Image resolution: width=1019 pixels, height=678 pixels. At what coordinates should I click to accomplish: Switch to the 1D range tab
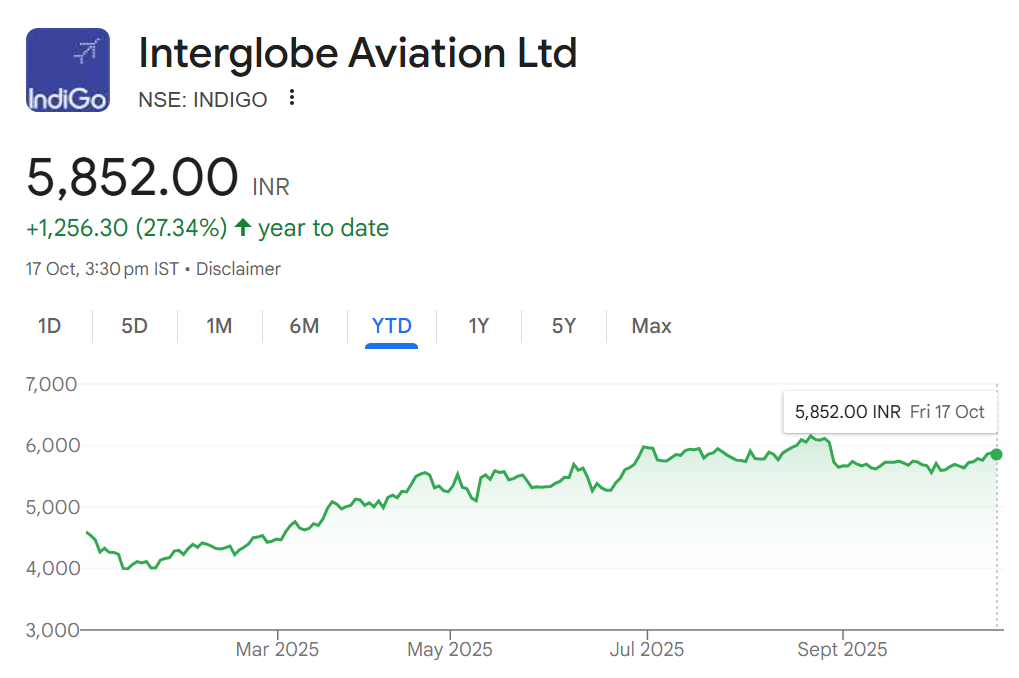49,326
